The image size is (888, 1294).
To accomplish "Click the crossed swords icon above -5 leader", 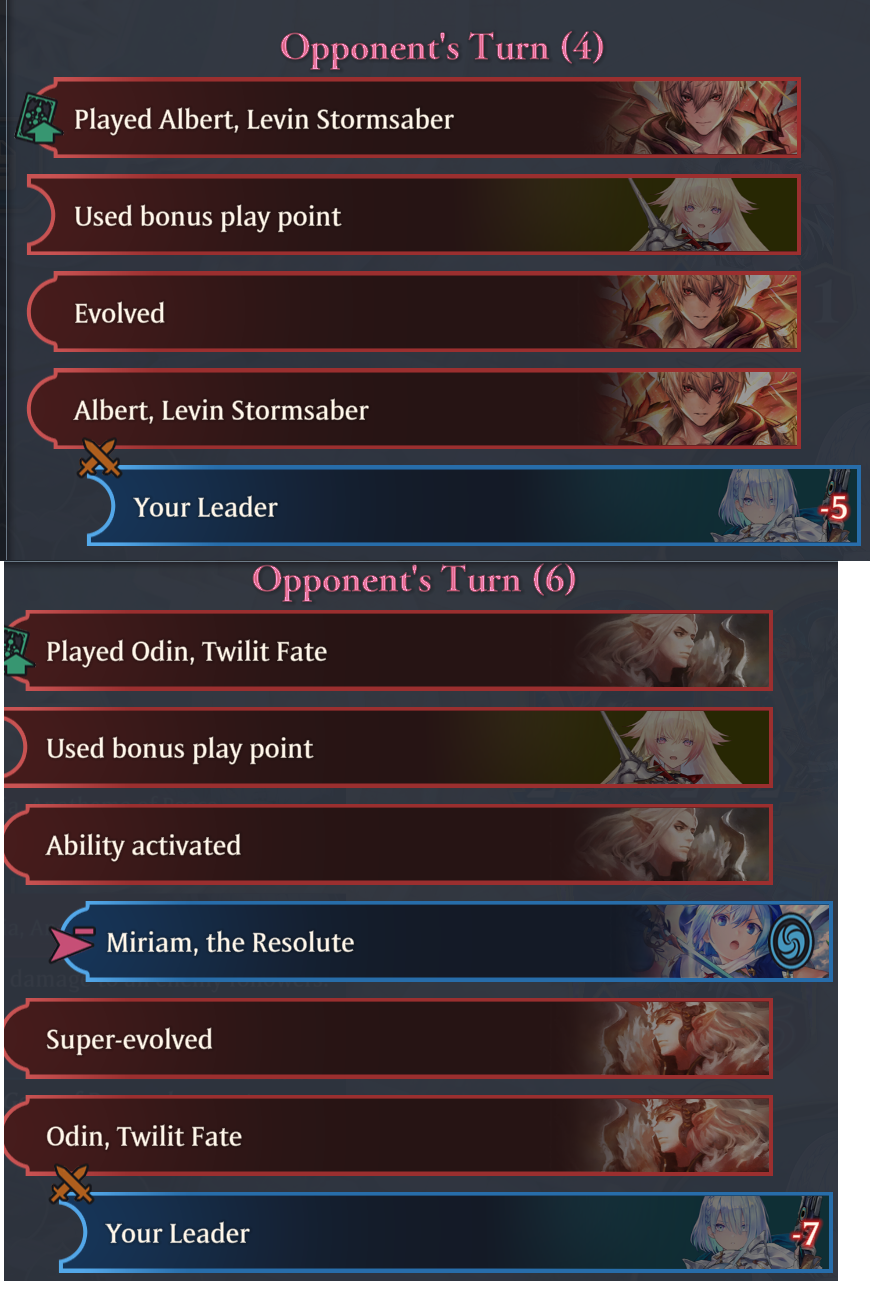I will 100,459.
